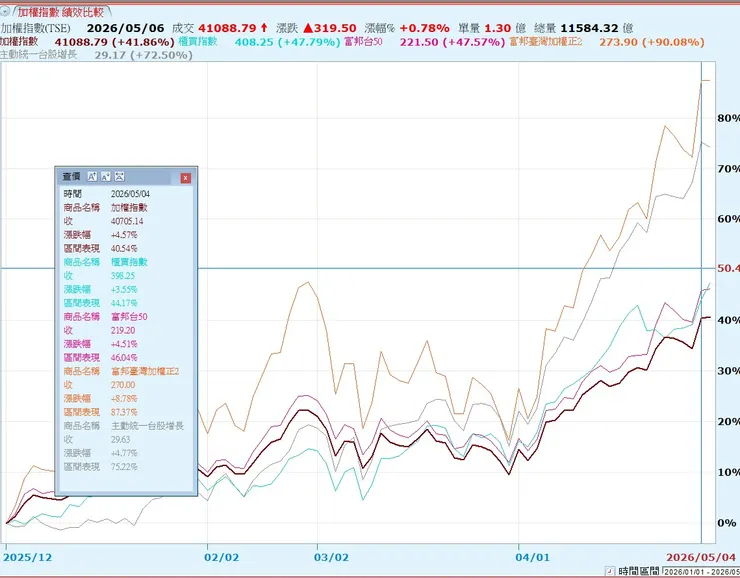Click the 219.20 close value in 查價 panel
The height and width of the screenshot is (578, 740).
click(x=123, y=330)
